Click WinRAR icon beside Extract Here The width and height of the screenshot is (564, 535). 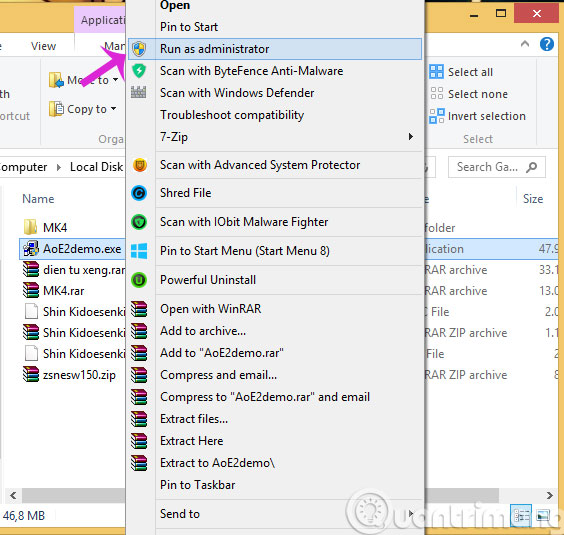click(139, 441)
